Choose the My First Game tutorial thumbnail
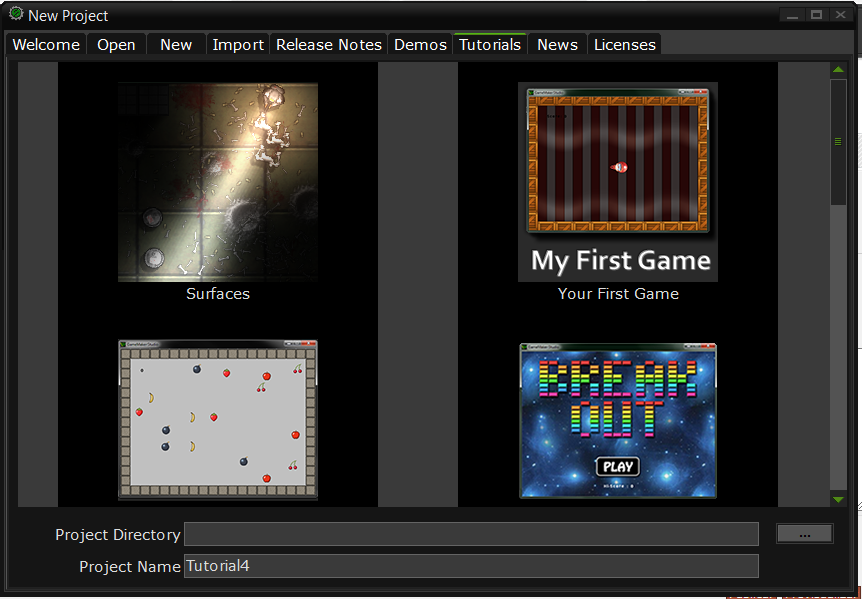Viewport: 862px width, 599px height. pos(618,182)
